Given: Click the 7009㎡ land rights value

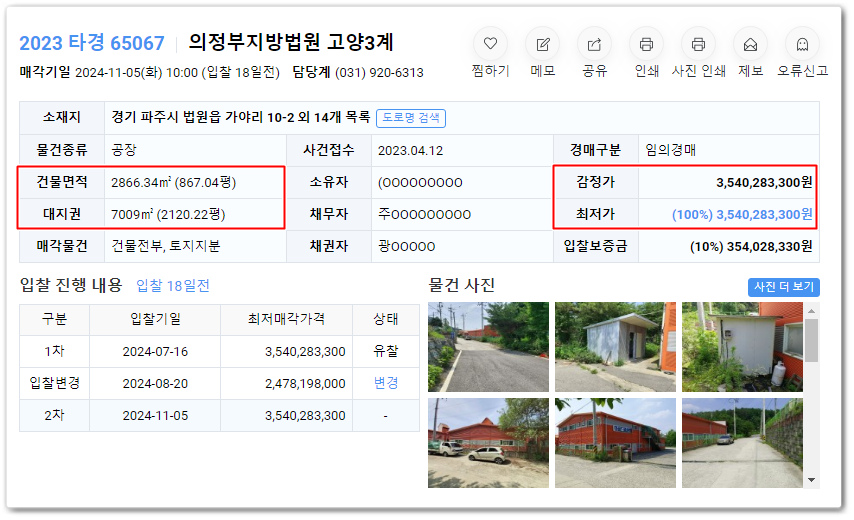Looking at the screenshot, I should (x=168, y=214).
